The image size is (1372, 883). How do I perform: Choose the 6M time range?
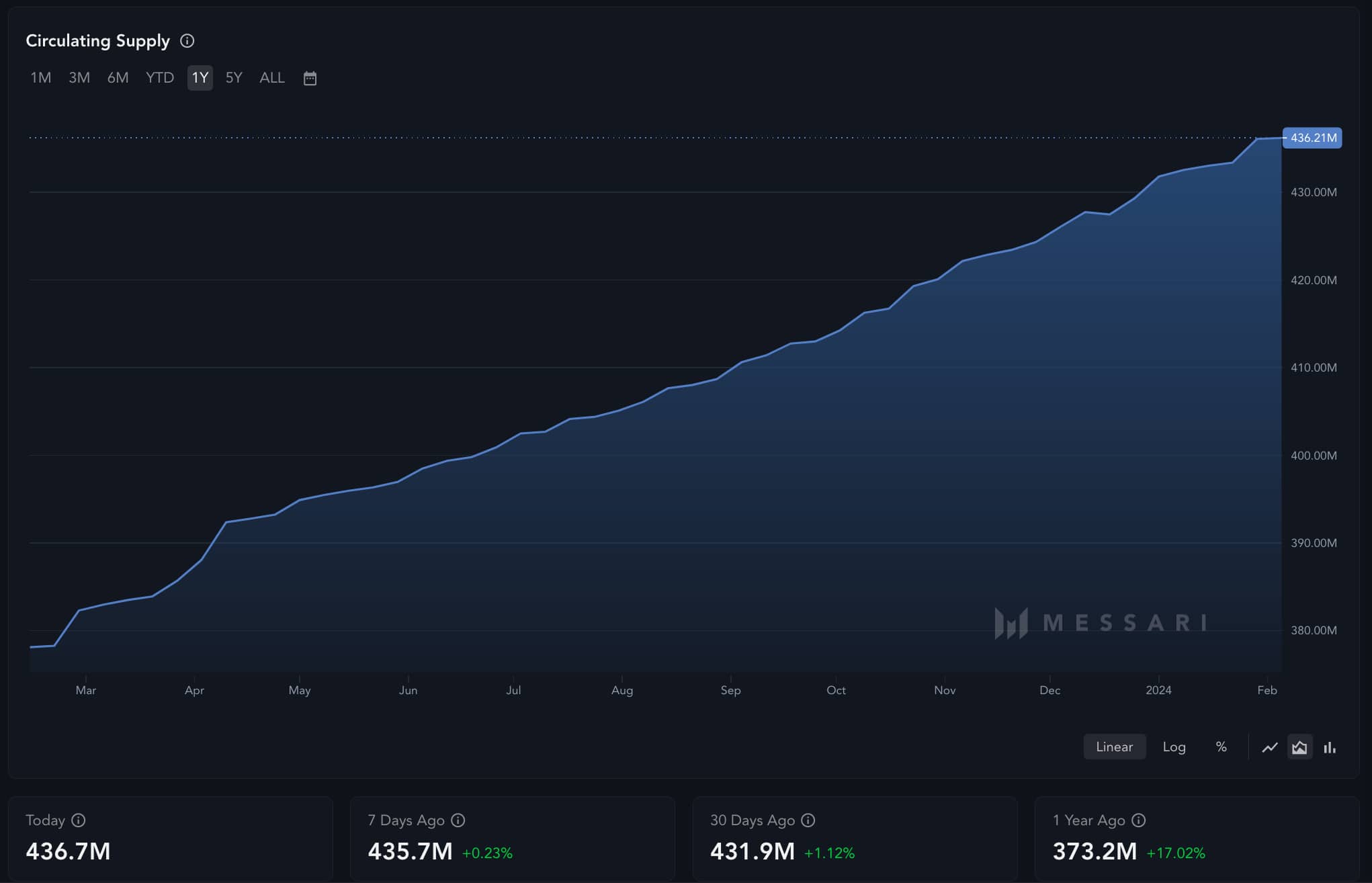point(118,78)
